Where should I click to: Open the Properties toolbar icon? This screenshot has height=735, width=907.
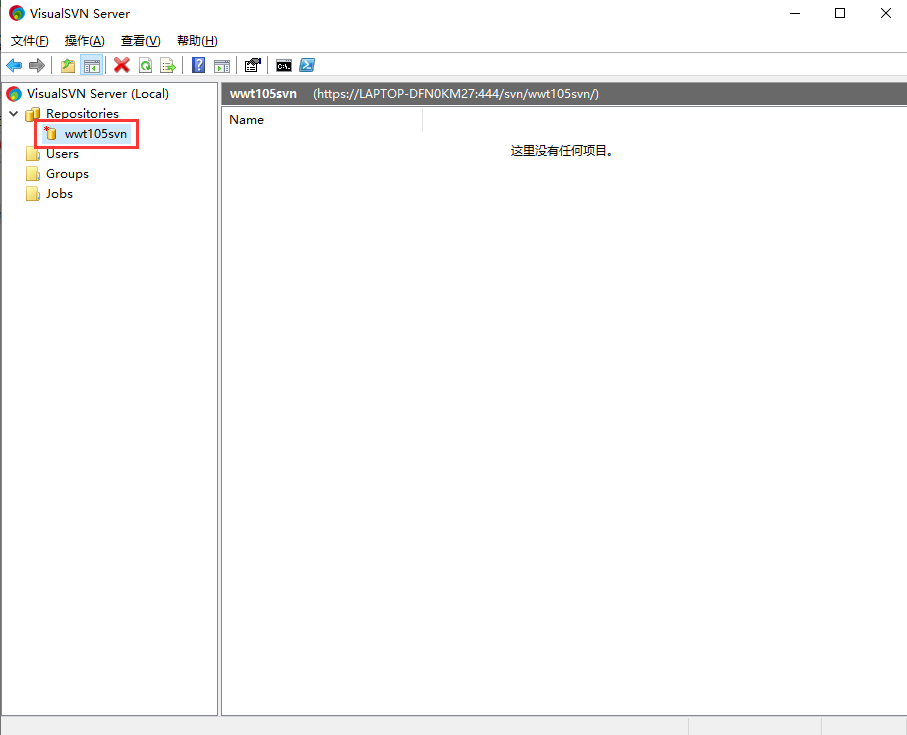[x=252, y=66]
